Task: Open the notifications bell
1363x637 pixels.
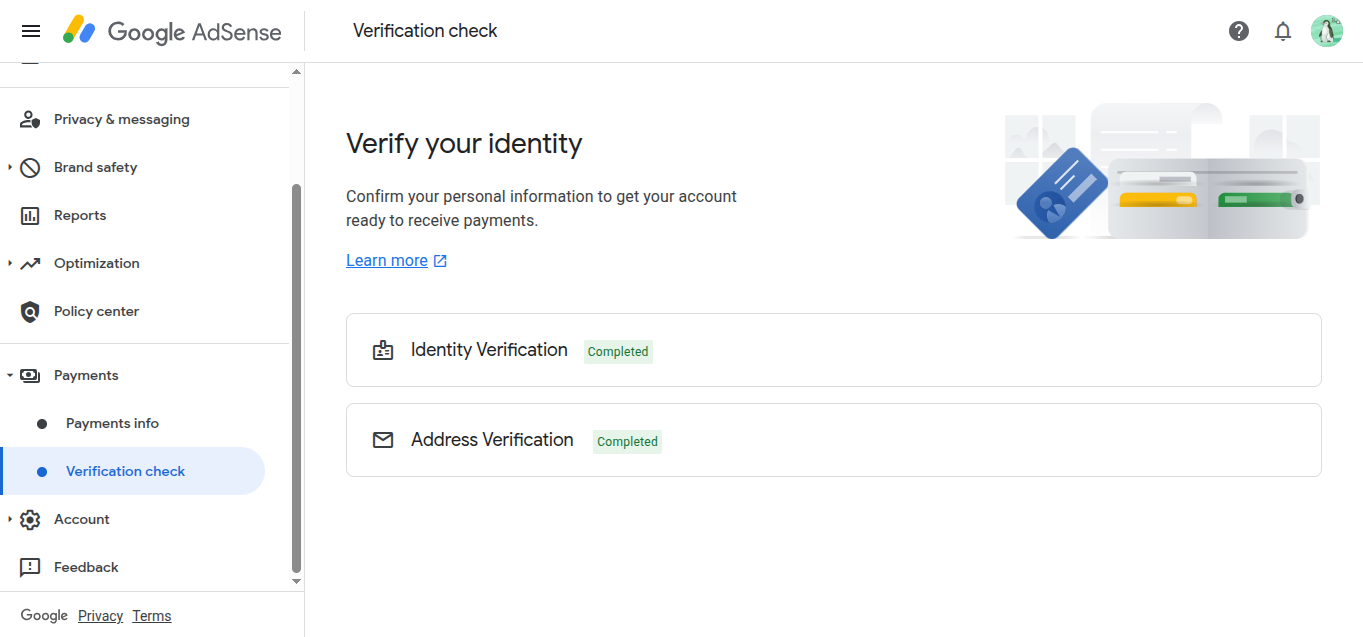Action: [1283, 31]
